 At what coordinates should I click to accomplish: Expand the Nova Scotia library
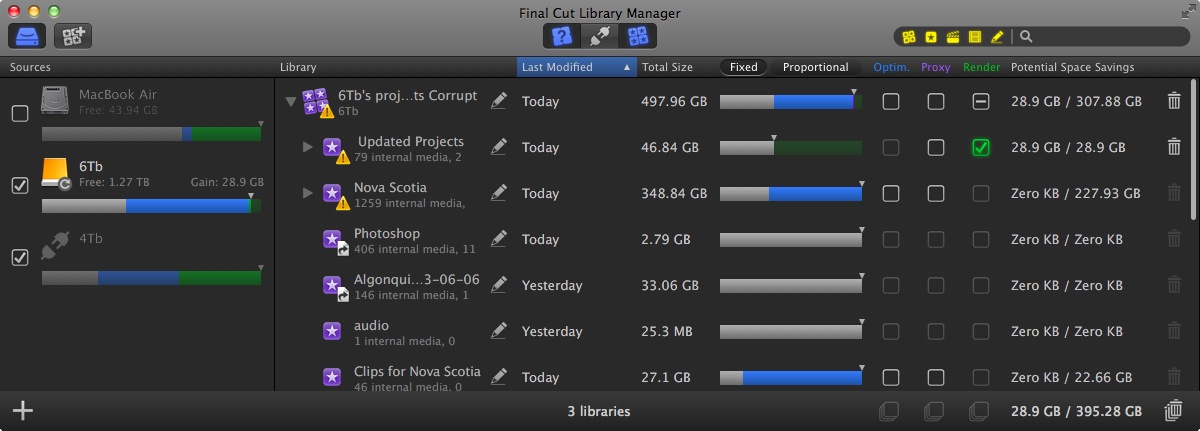coord(308,193)
